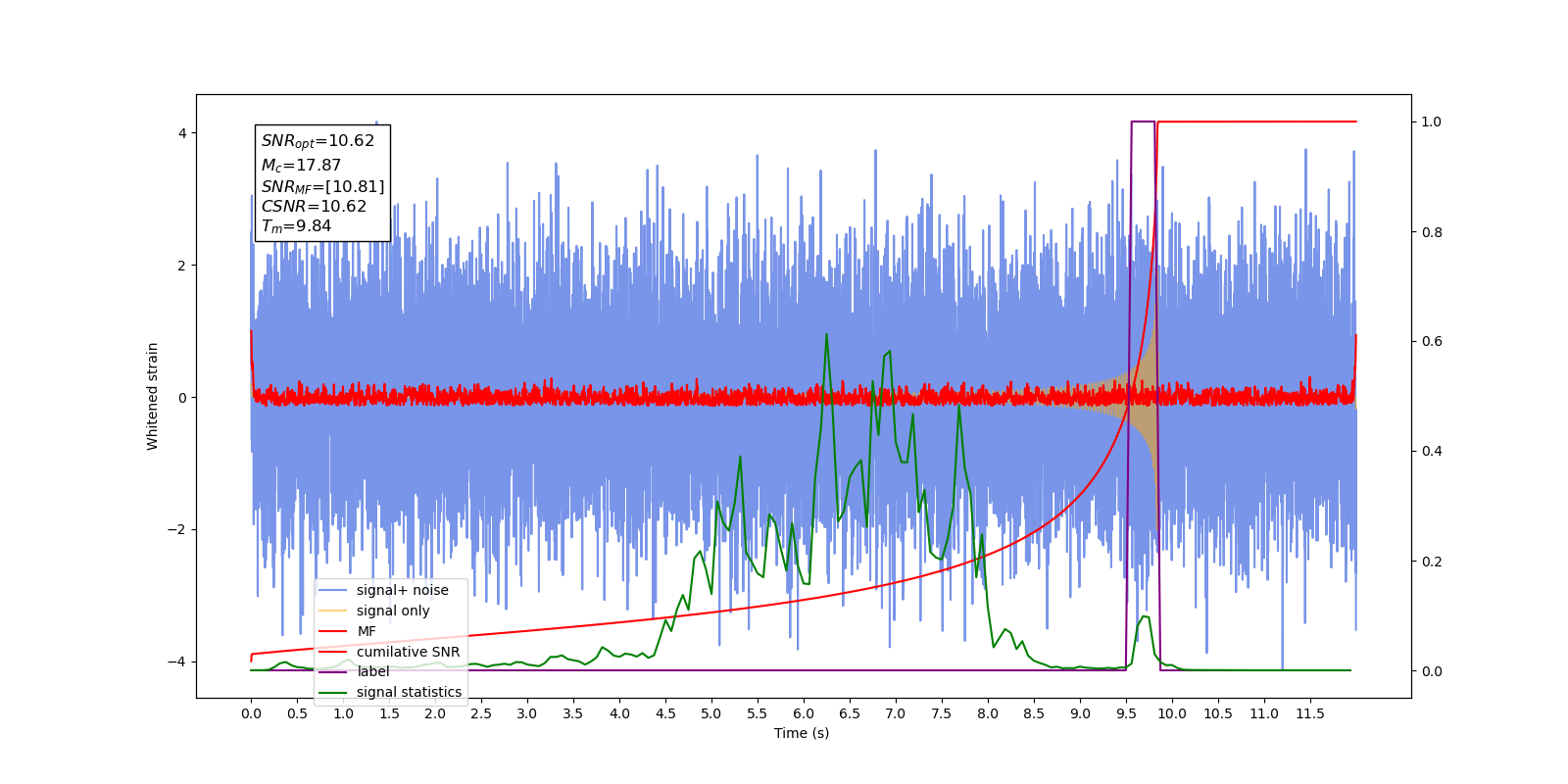Click the 11.5 tick on time axis
1568x784 pixels.
[x=1310, y=713]
